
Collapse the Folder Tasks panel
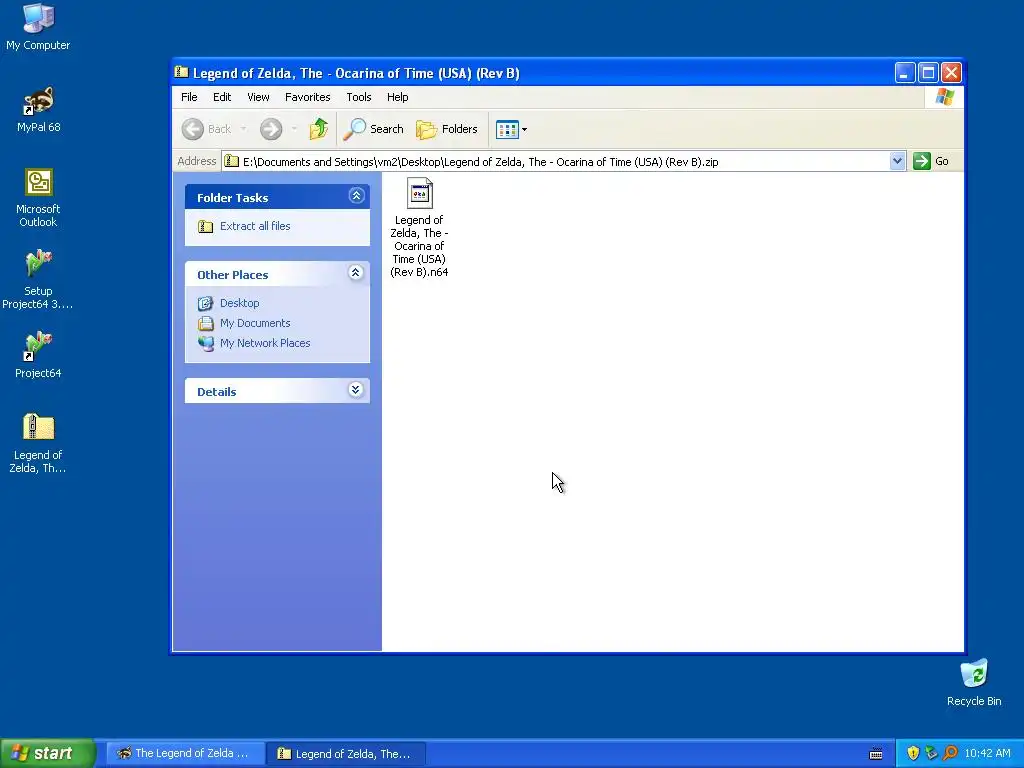(356, 196)
